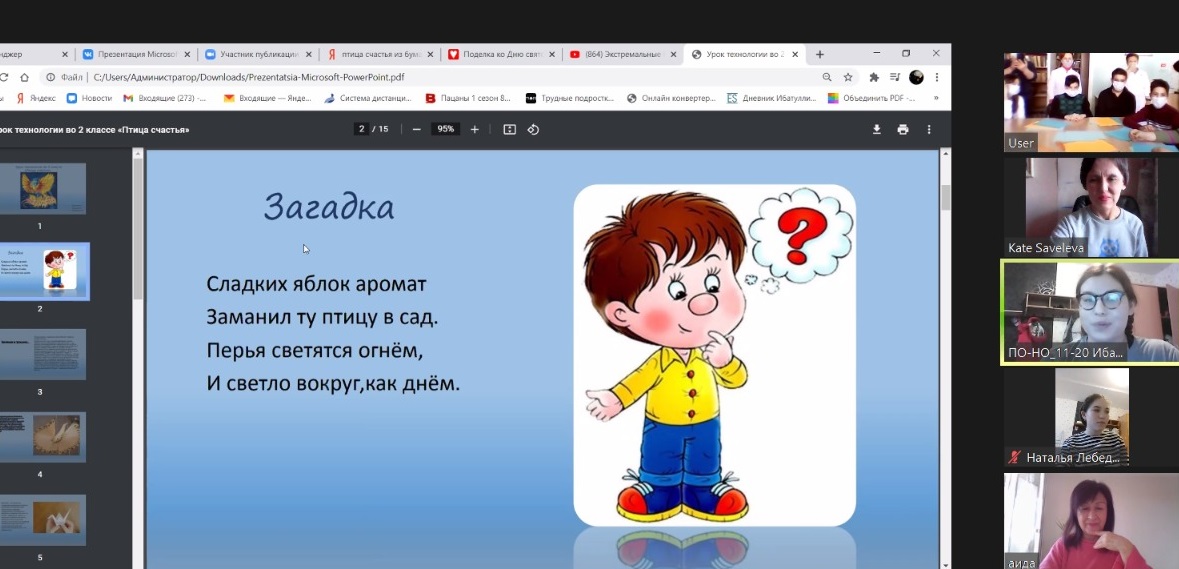Screen dimensions: 1179x569
Task: Download the PDF file
Action: [x=877, y=129]
